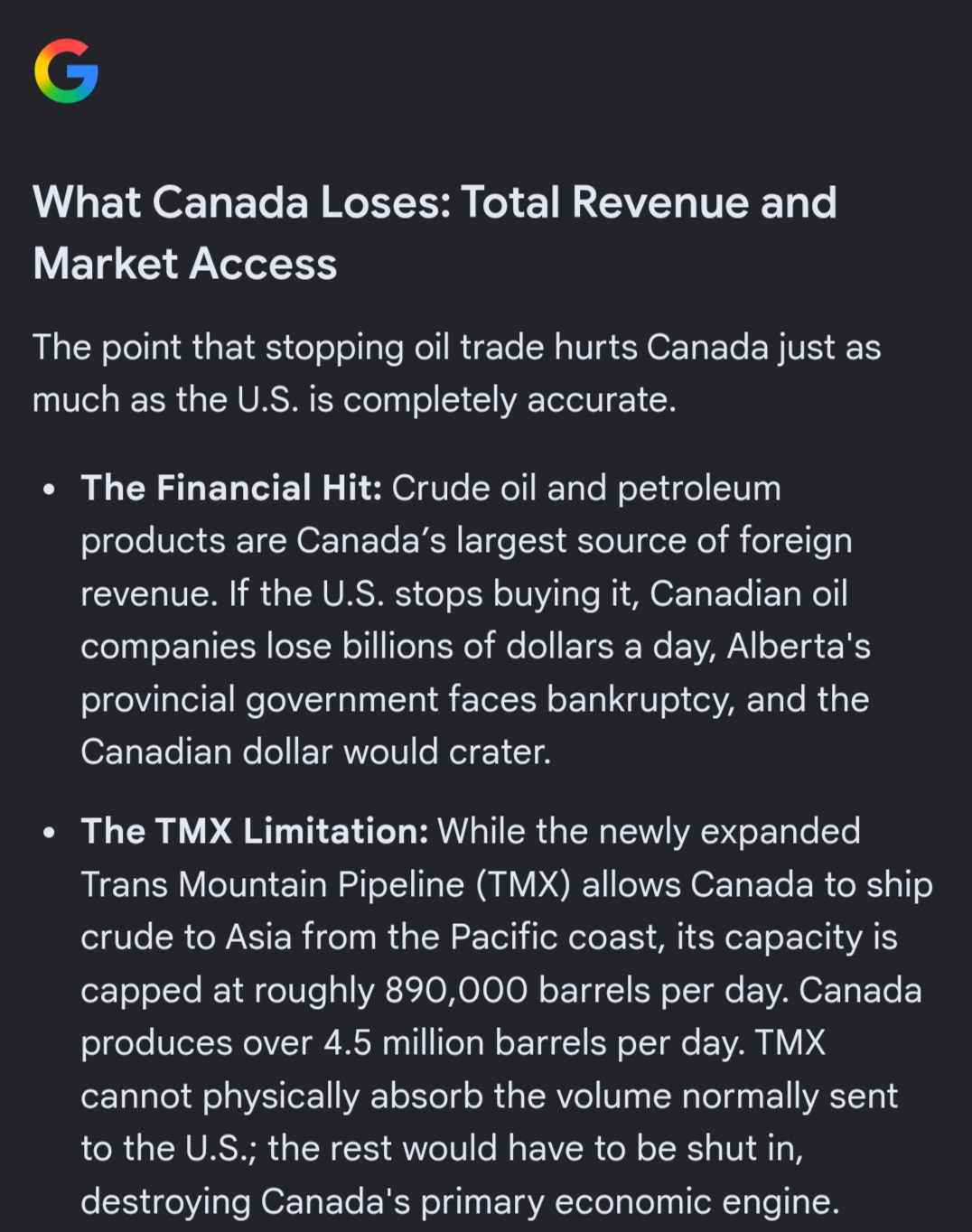
Task: Click the text Alberta's provincial government
Action: coord(476,673)
